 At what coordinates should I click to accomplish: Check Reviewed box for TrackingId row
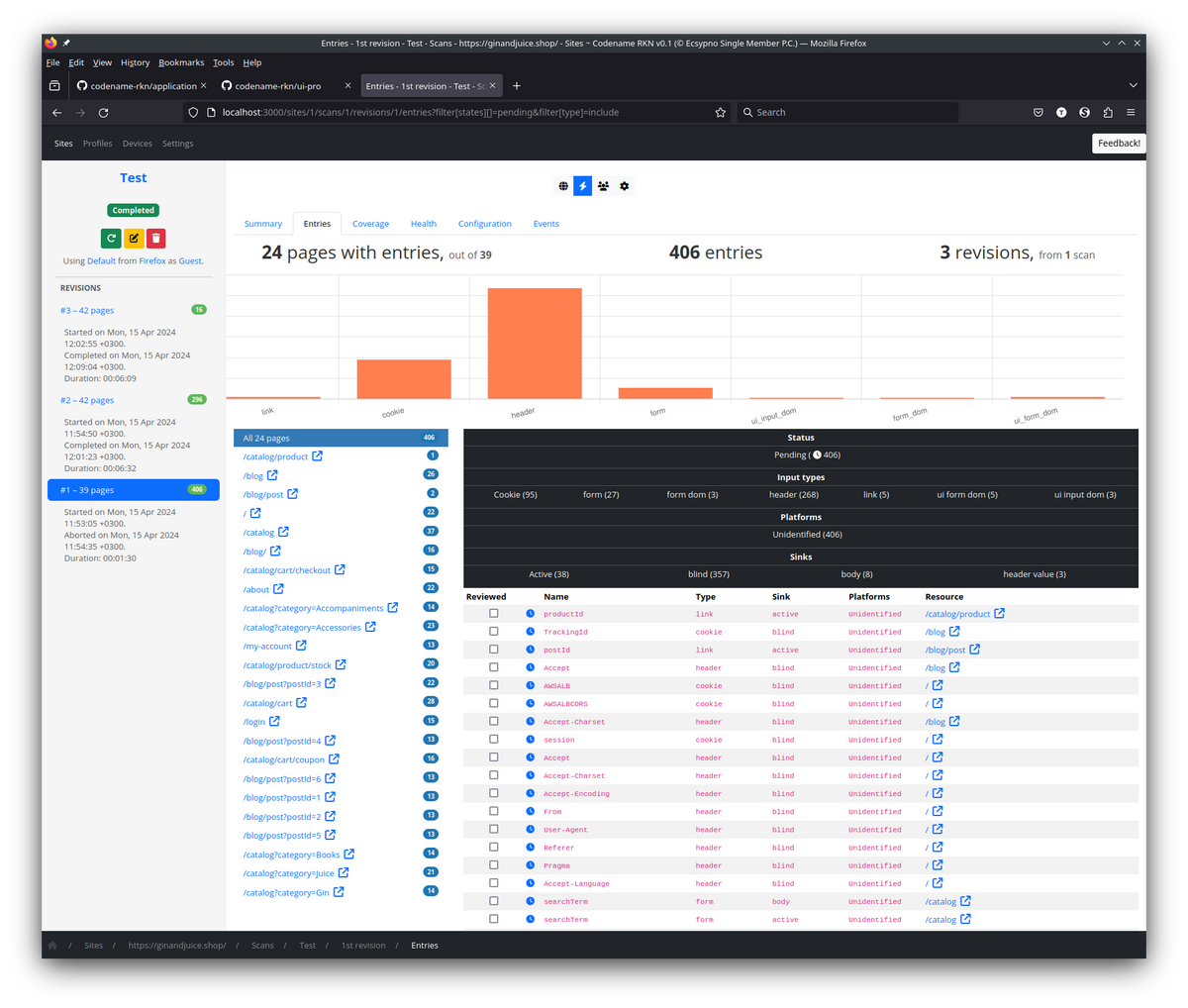pos(494,632)
